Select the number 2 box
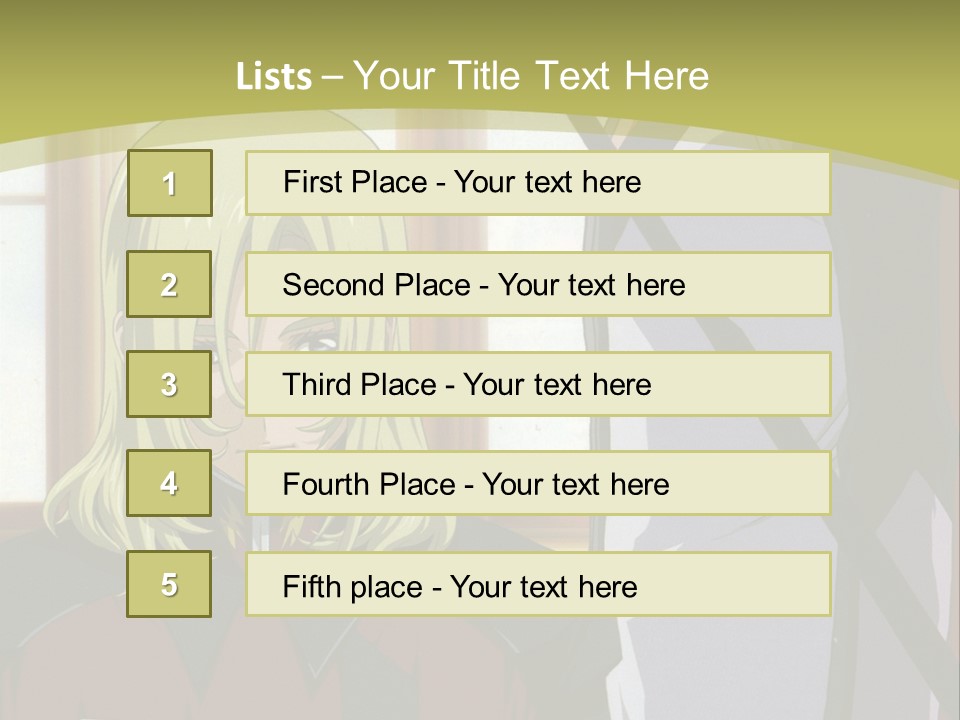Viewport: 960px width, 720px height. click(x=169, y=284)
